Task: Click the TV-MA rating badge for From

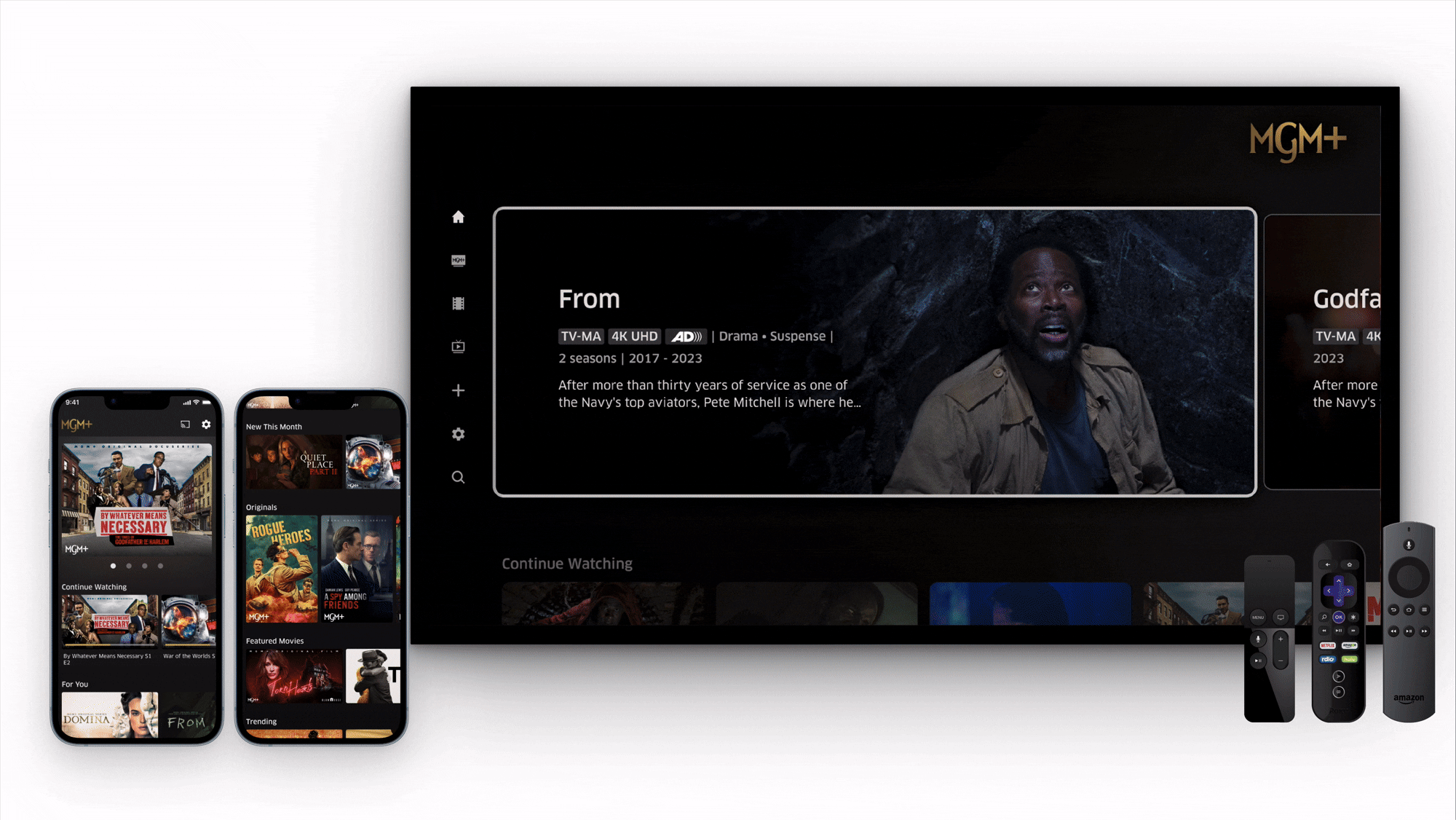Action: tap(581, 336)
